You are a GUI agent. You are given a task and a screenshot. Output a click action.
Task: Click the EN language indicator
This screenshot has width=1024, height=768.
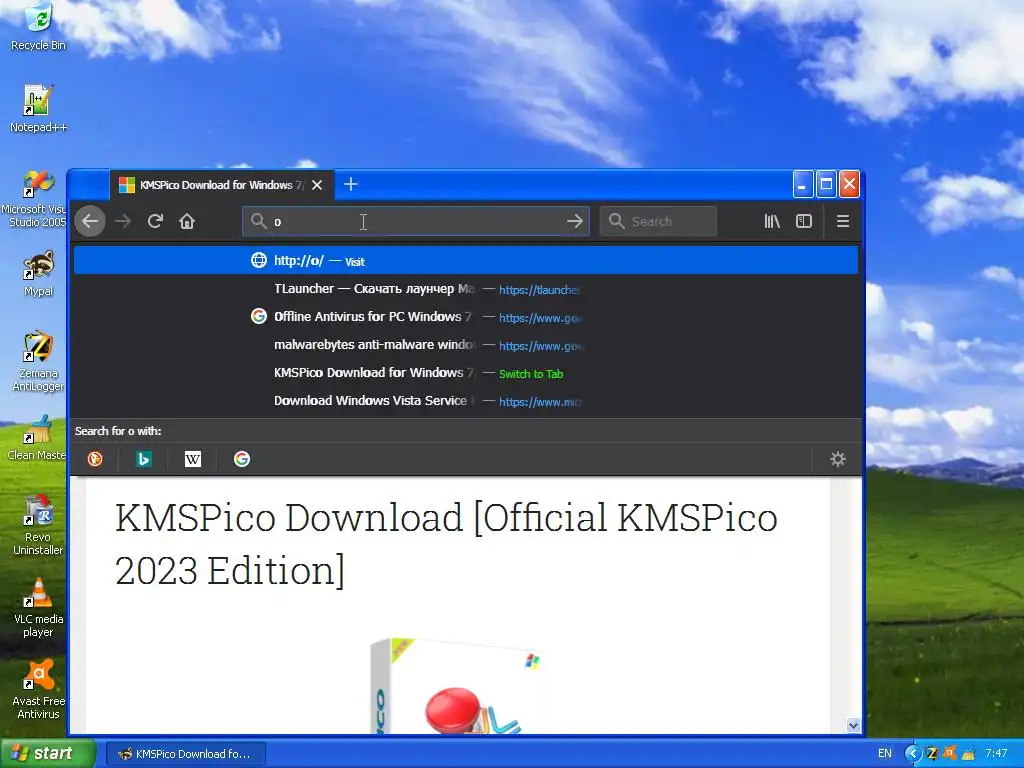click(x=885, y=754)
